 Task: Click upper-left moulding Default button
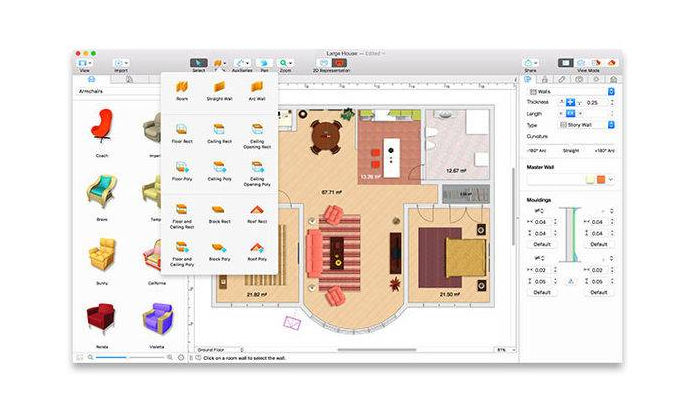click(x=542, y=244)
